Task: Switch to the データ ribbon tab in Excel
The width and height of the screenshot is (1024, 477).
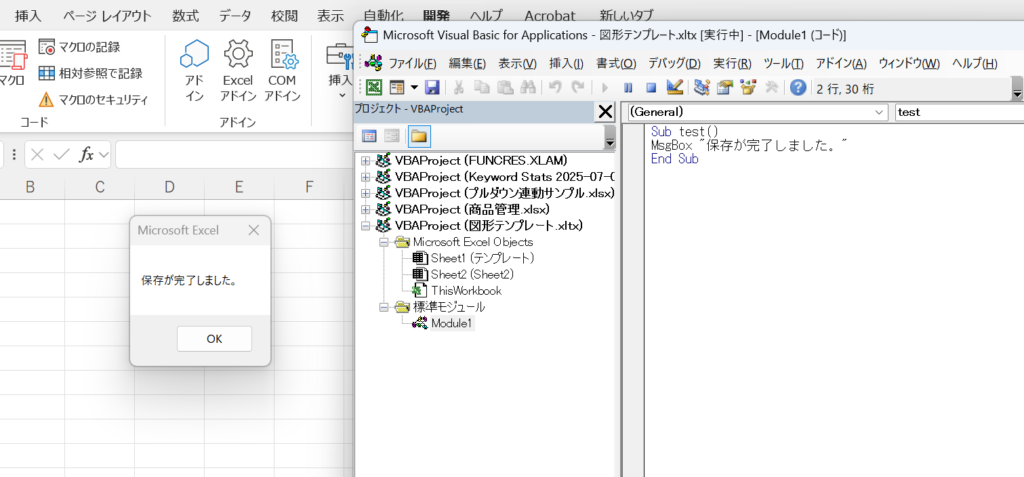Action: click(x=235, y=16)
